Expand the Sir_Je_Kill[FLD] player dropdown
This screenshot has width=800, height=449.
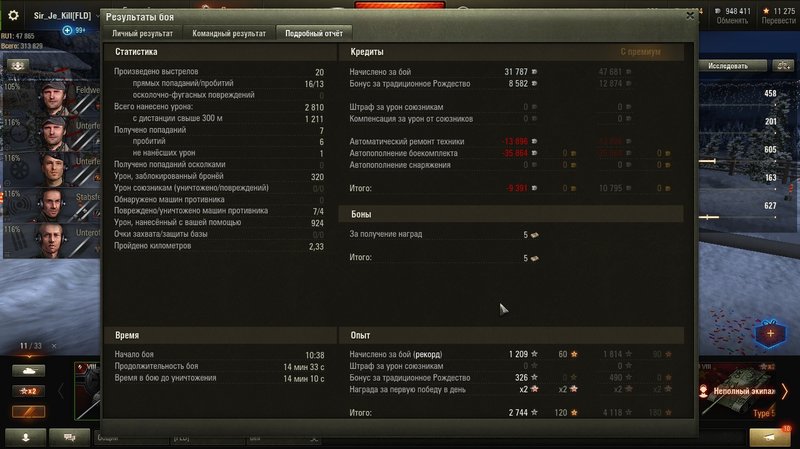point(97,16)
